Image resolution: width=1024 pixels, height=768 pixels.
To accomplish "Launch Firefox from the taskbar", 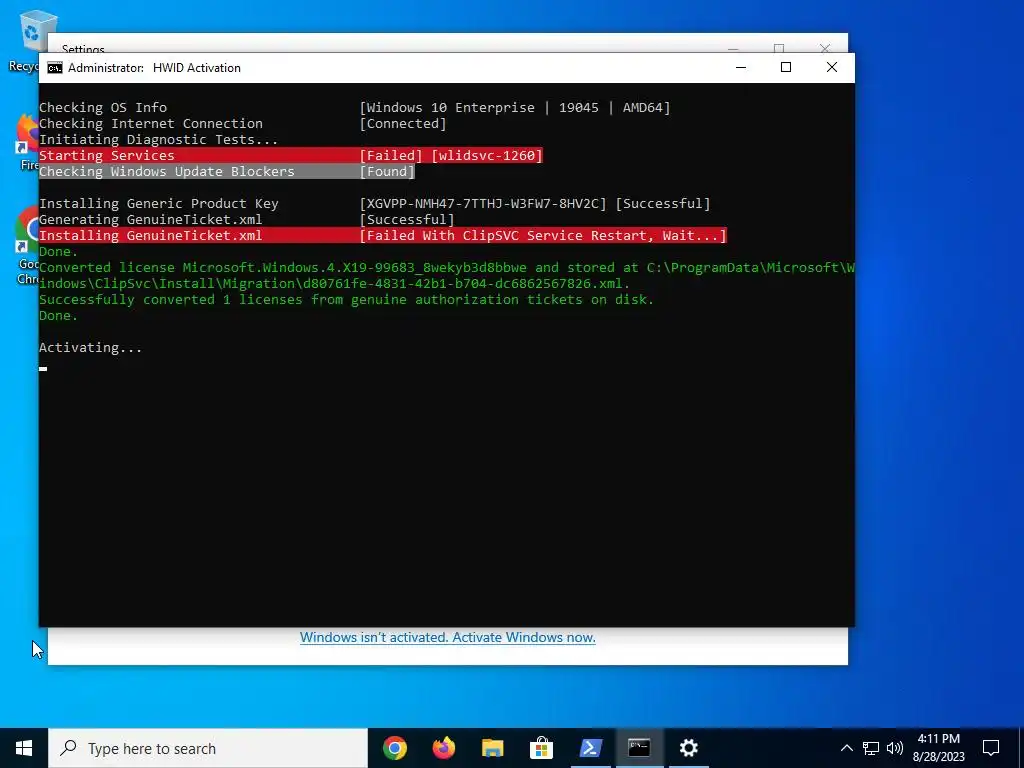I will point(443,748).
